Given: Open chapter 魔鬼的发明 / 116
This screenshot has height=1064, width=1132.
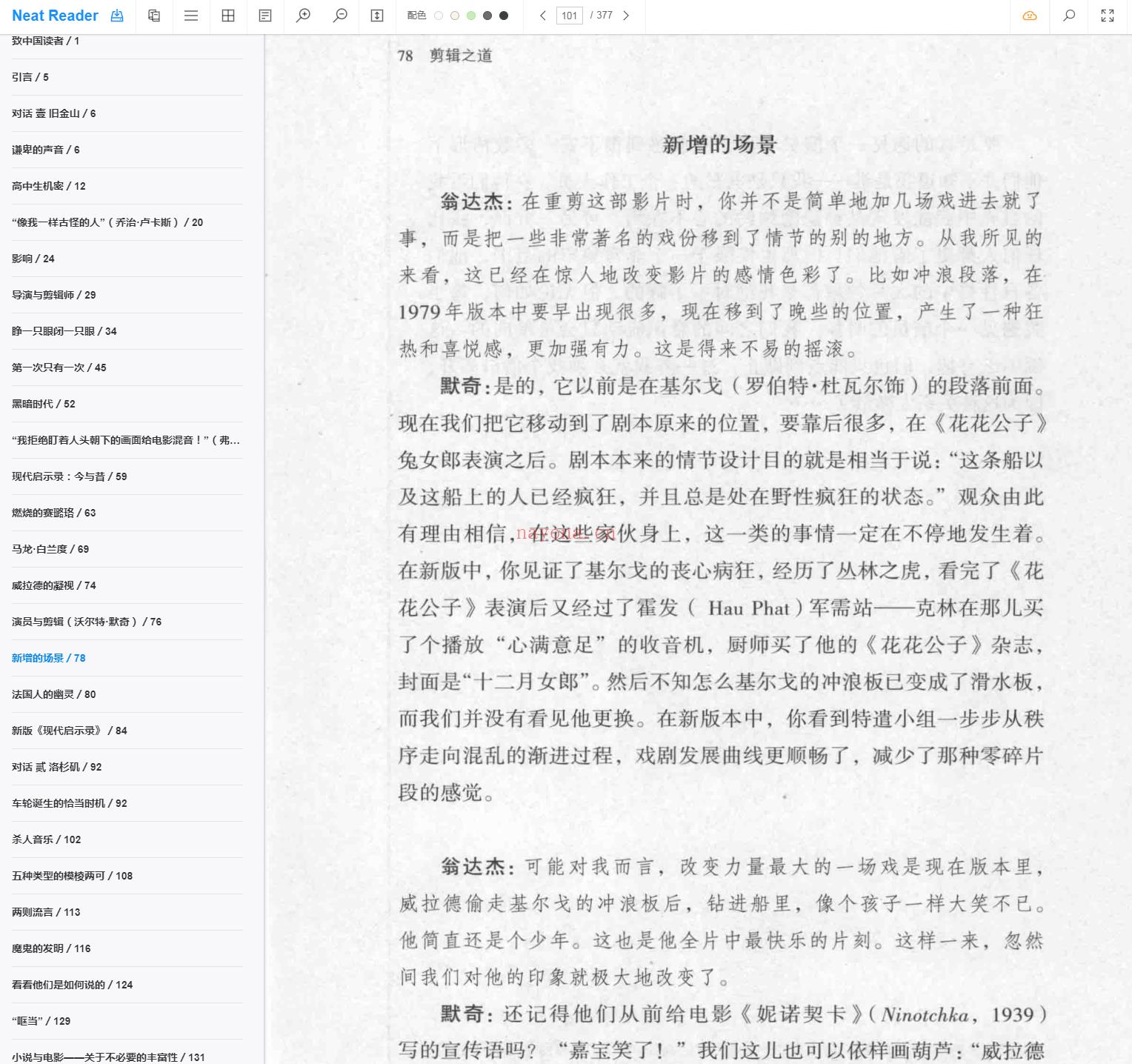Looking at the screenshot, I should (x=51, y=948).
